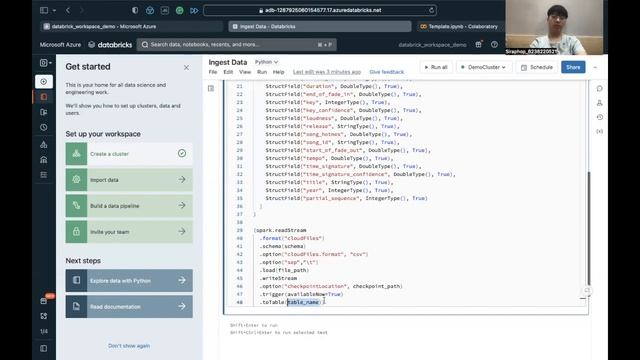This screenshot has width=640, height=360.
Task: Click the databricks logo
Action: click(x=110, y=44)
